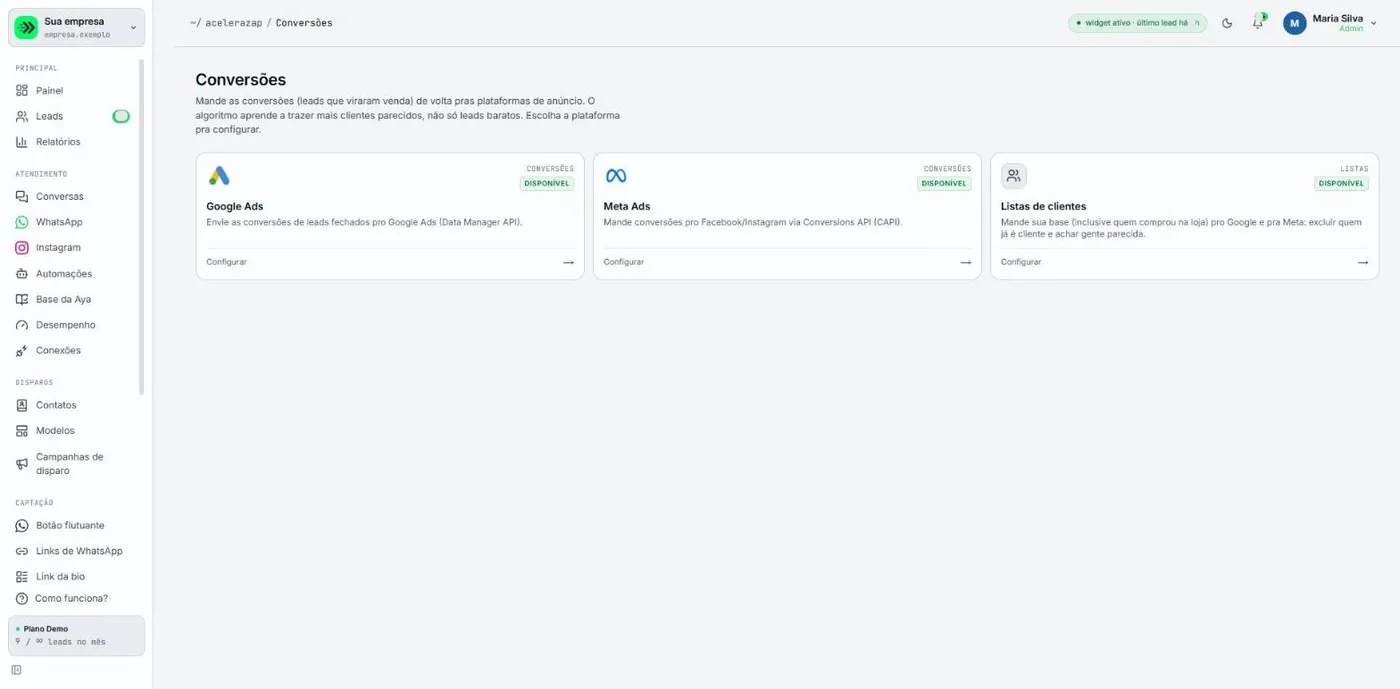The height and width of the screenshot is (689, 1400).
Task: Open the Link da bio icon
Action: (x=22, y=577)
